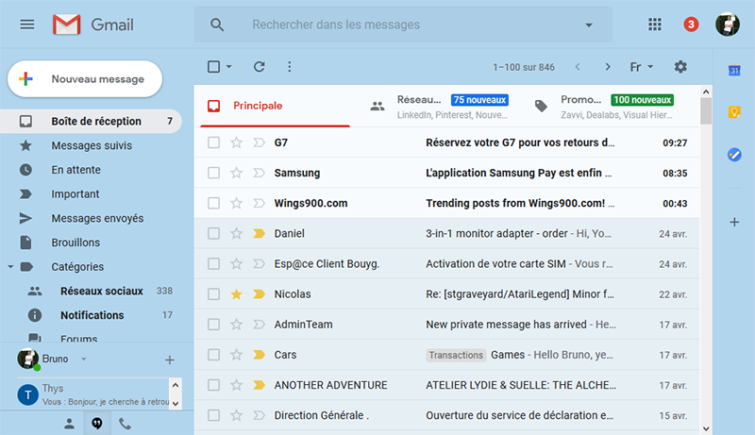The width and height of the screenshot is (755, 435).
Task: Show advanced search options dropdown
Action: pyautogui.click(x=589, y=25)
